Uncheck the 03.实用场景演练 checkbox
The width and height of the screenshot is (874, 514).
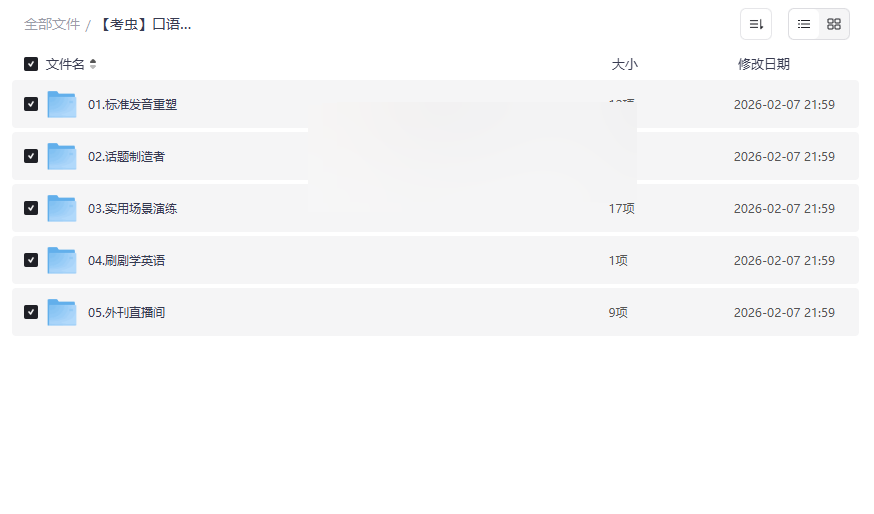pos(31,208)
